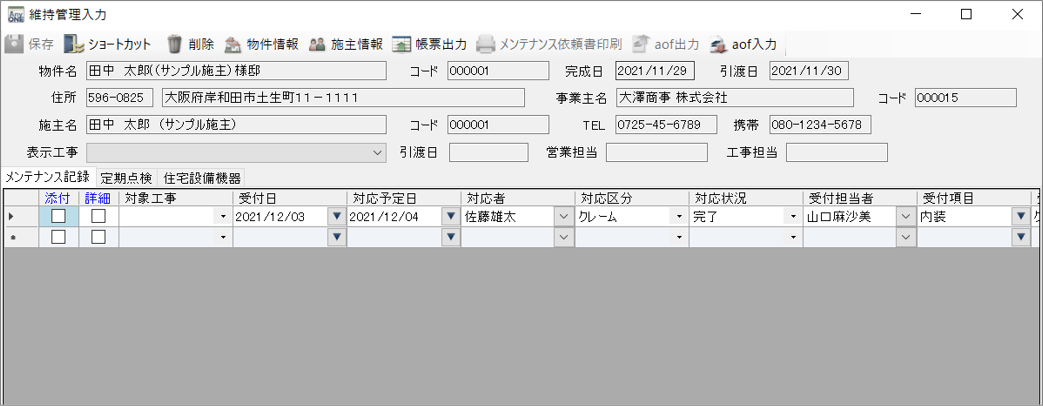Open 対応者 dropdown in the empty row

click(565, 237)
